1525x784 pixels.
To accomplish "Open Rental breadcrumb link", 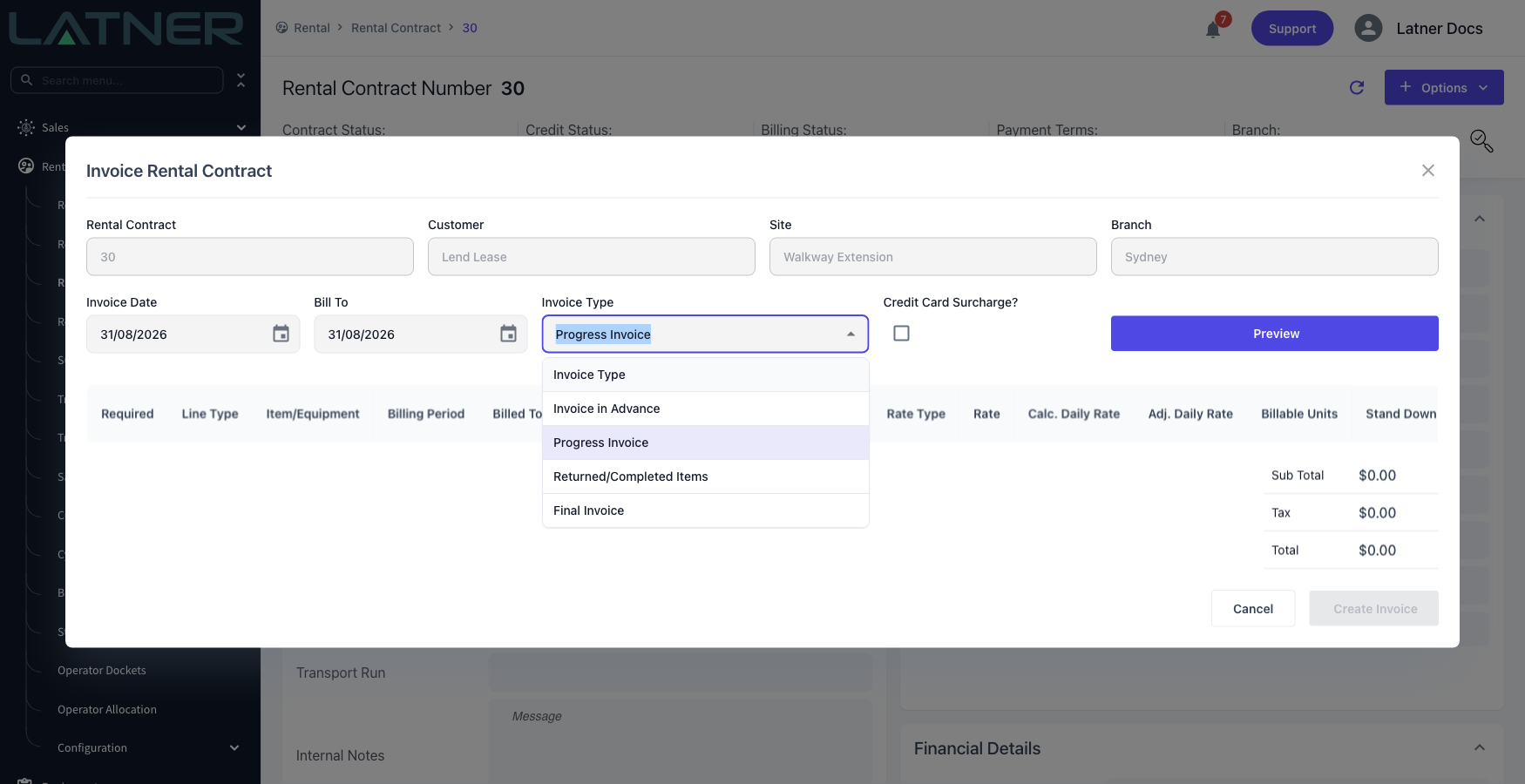I will (312, 28).
